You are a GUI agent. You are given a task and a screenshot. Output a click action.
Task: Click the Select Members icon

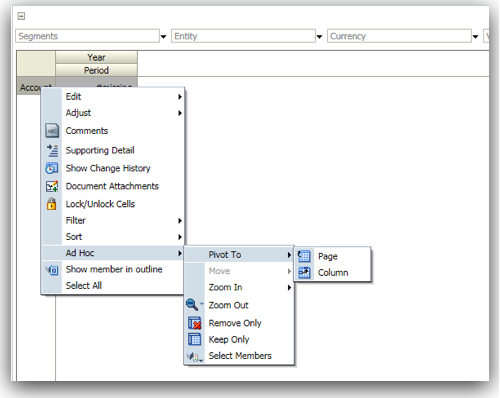click(x=194, y=356)
